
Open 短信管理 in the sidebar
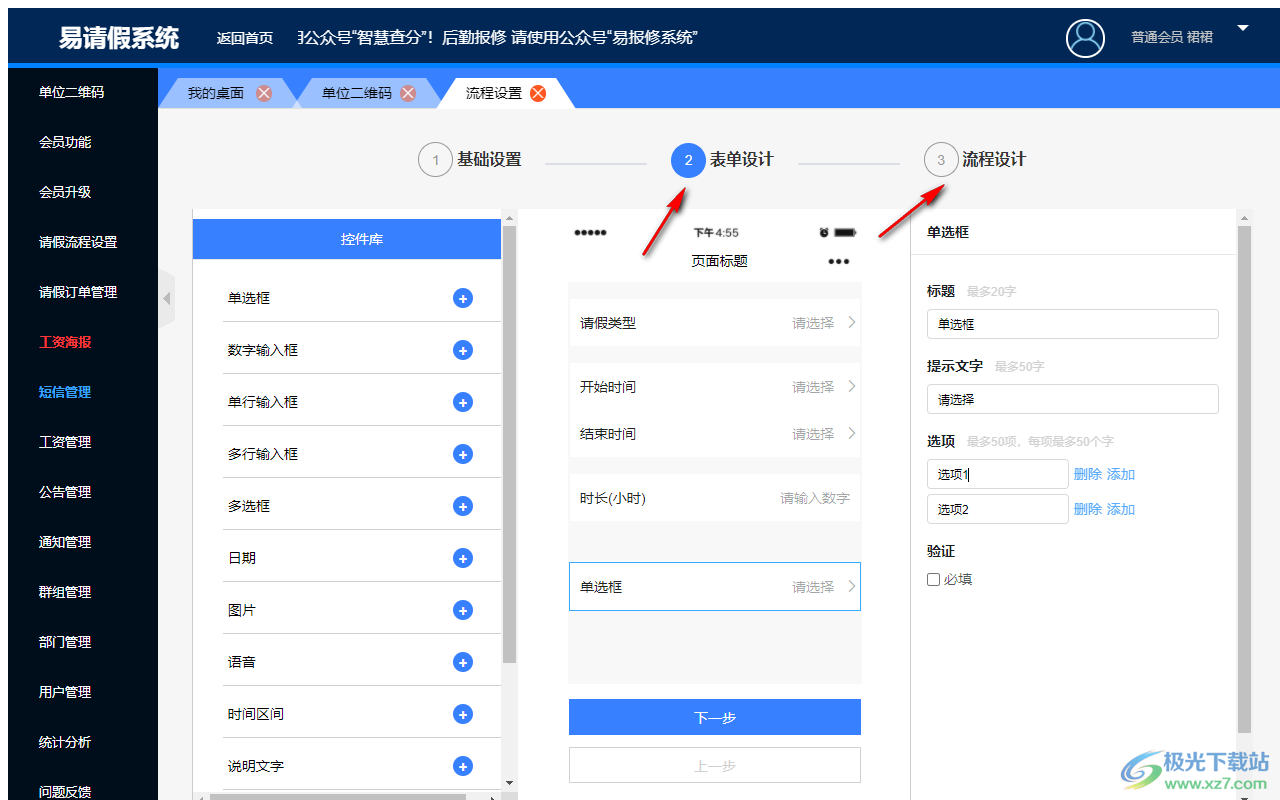[x=65, y=392]
